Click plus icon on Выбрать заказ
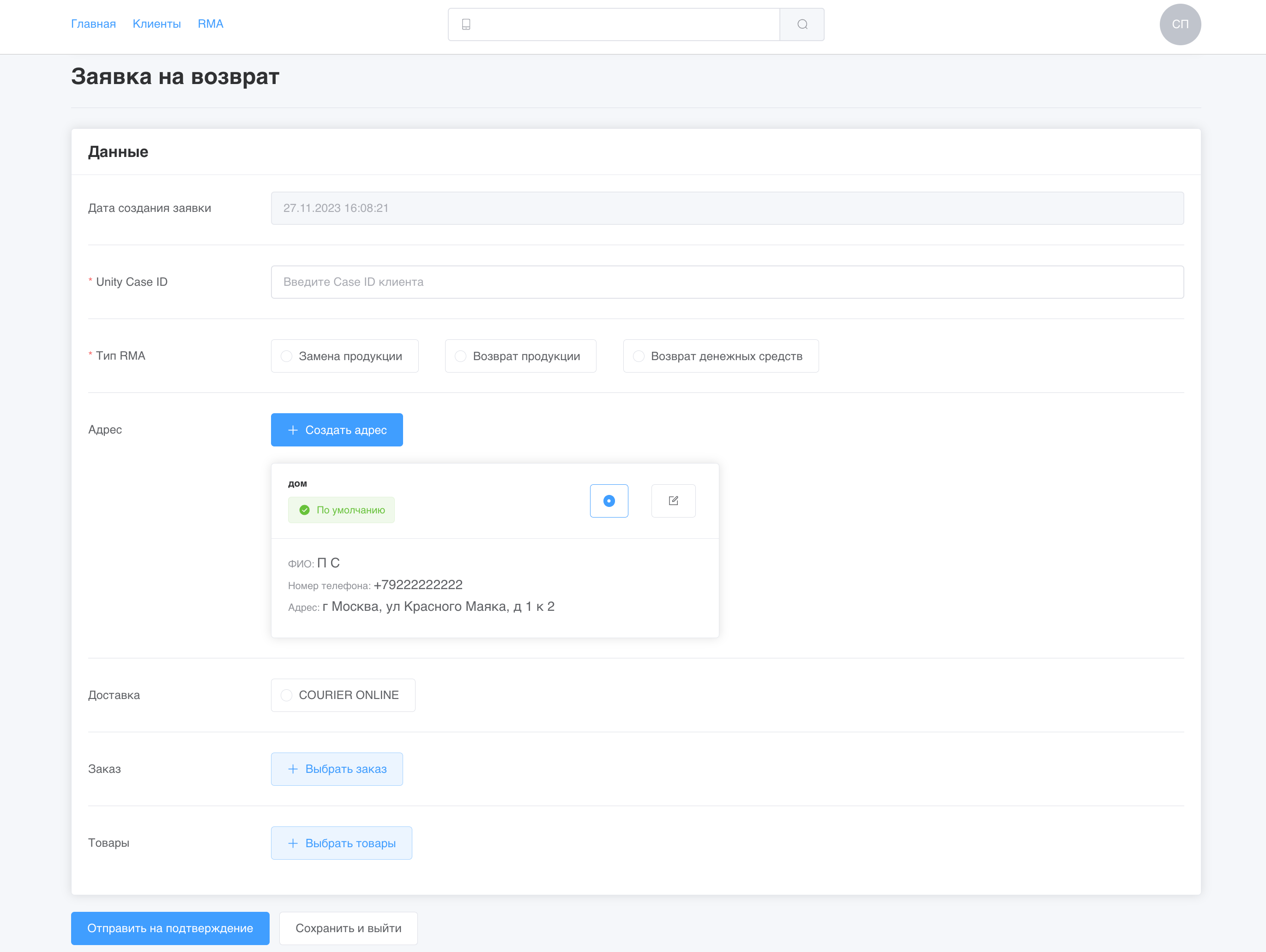 [x=292, y=769]
